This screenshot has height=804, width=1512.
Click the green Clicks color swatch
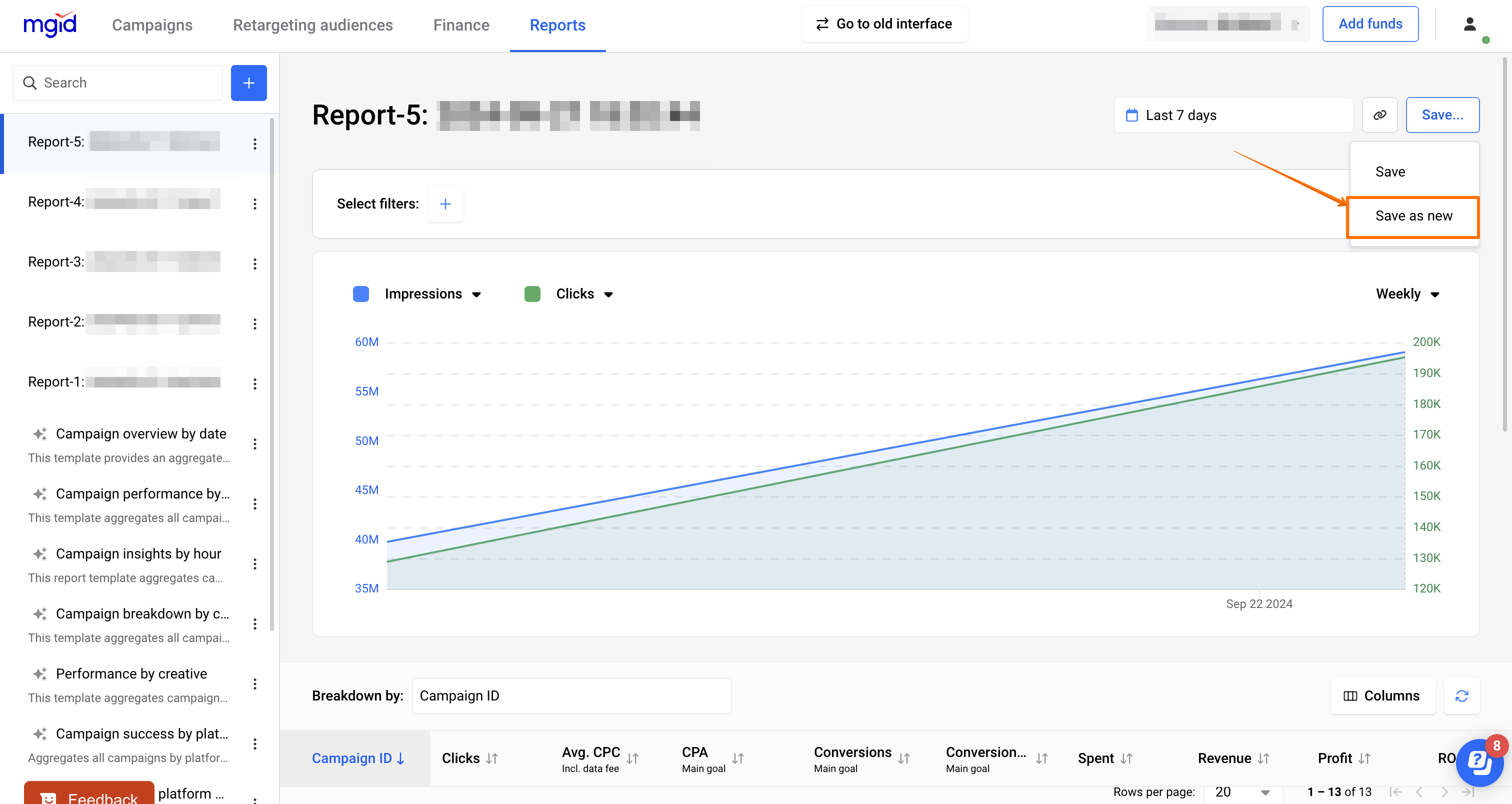(532, 294)
